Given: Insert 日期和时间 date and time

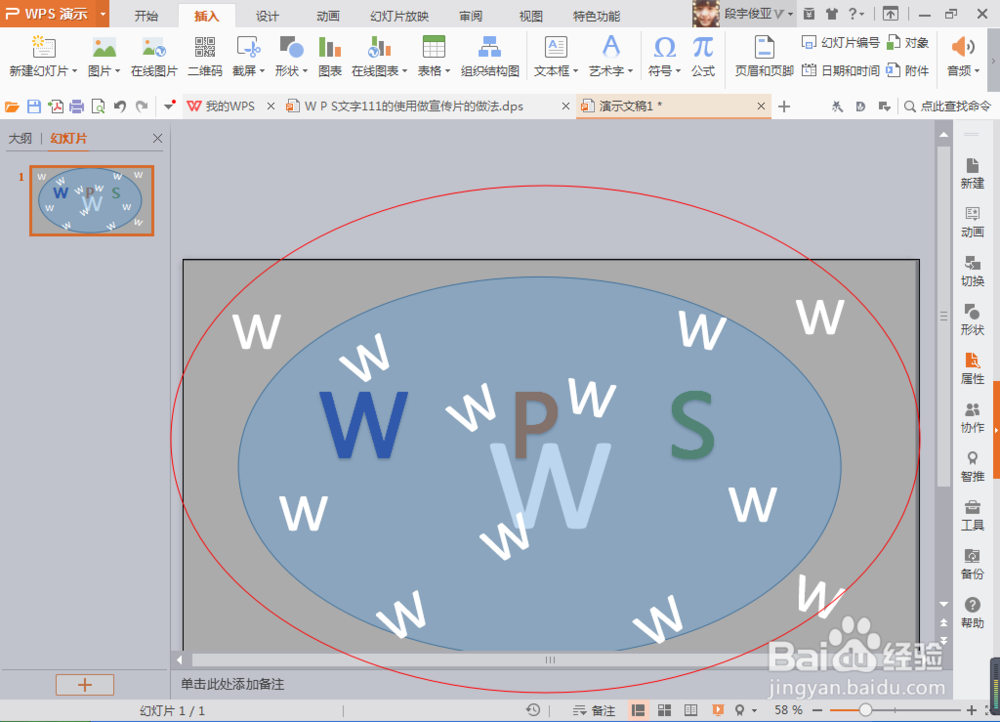Looking at the screenshot, I should click(x=841, y=70).
